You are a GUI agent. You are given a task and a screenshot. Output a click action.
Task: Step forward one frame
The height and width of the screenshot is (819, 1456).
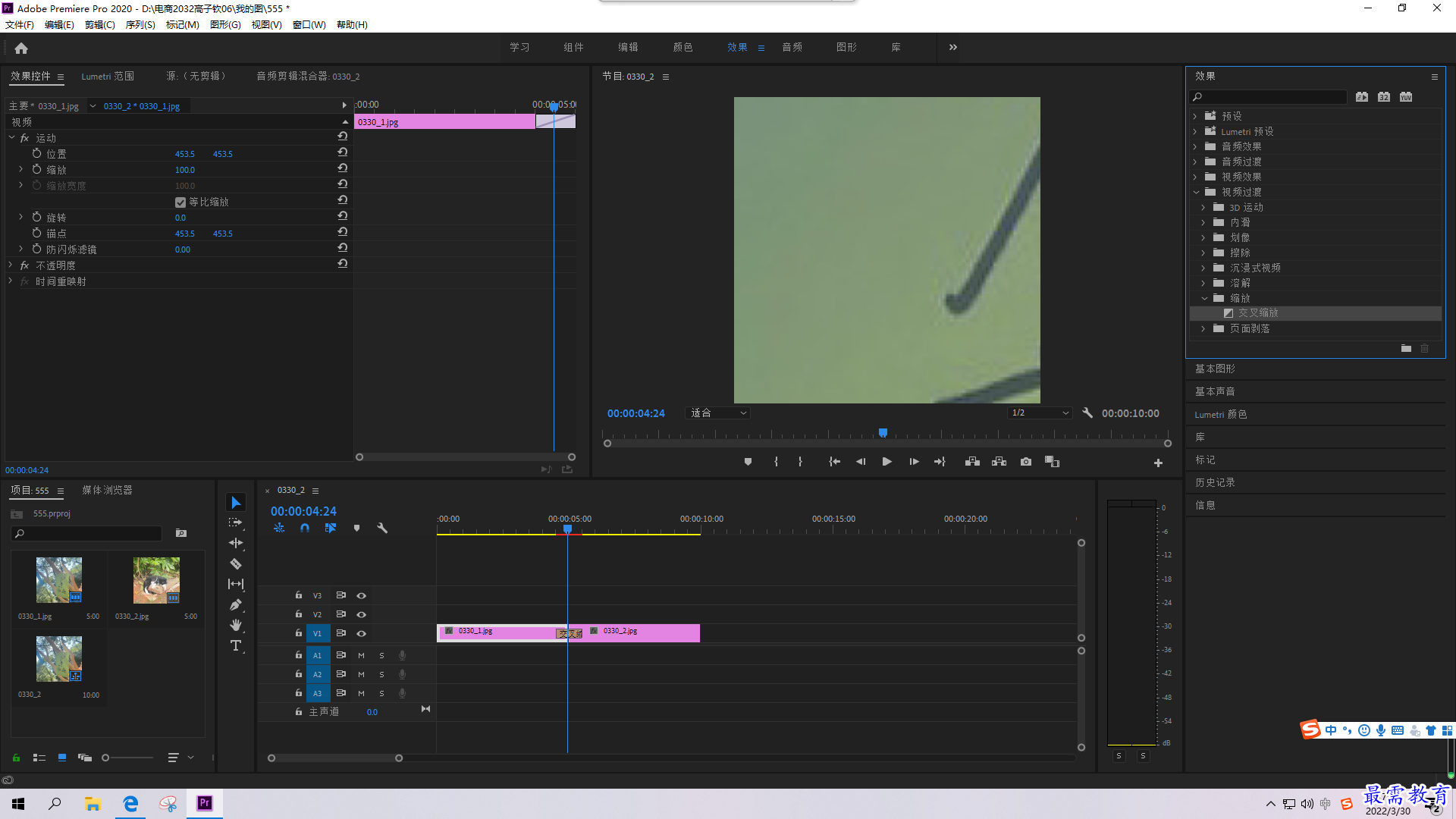click(914, 461)
